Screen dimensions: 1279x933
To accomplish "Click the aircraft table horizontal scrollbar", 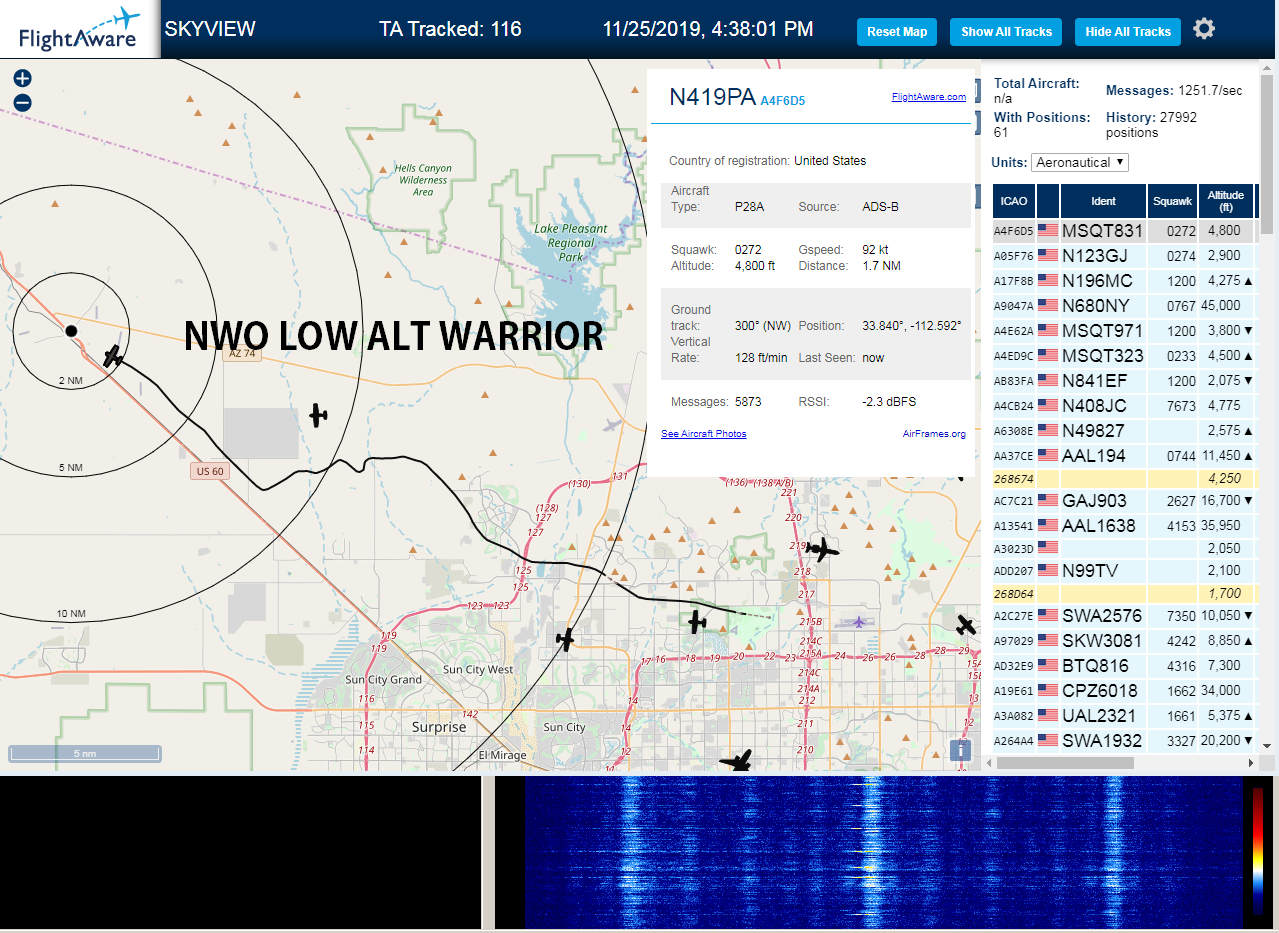I will point(1065,763).
